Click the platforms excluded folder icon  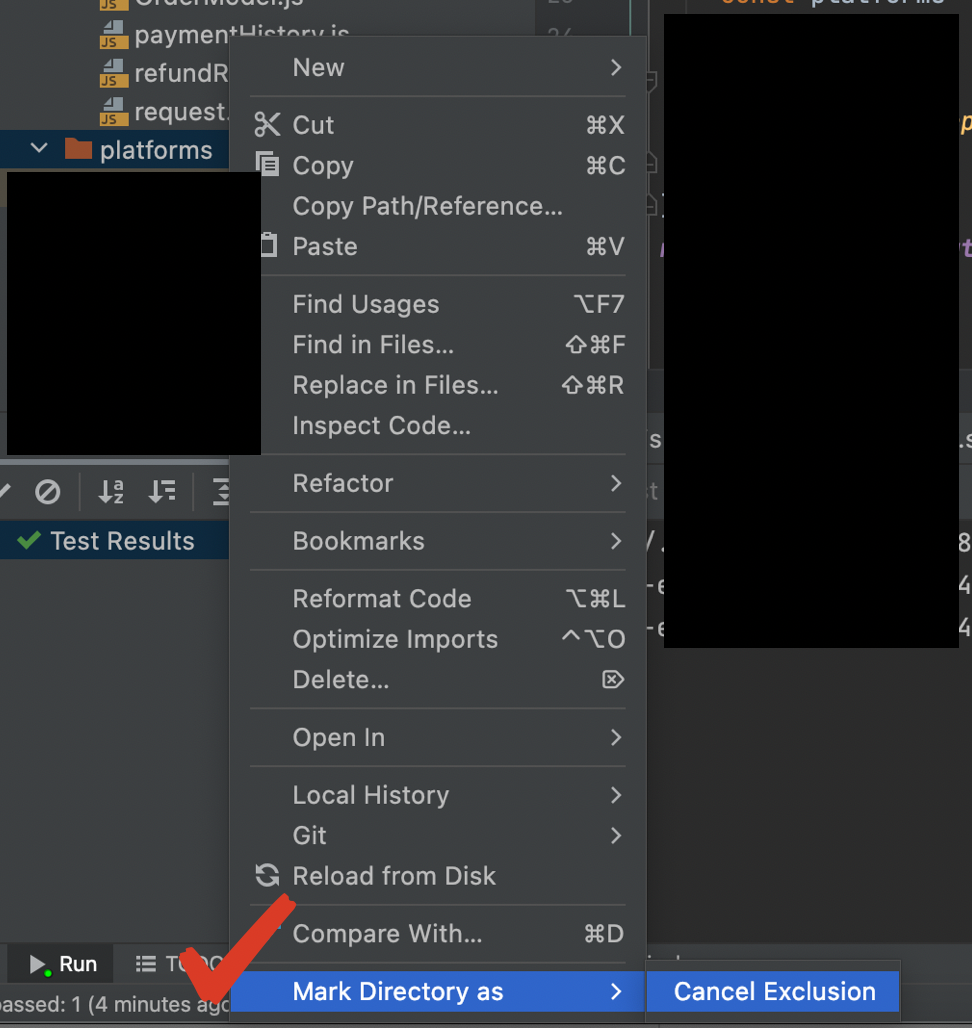[x=78, y=149]
